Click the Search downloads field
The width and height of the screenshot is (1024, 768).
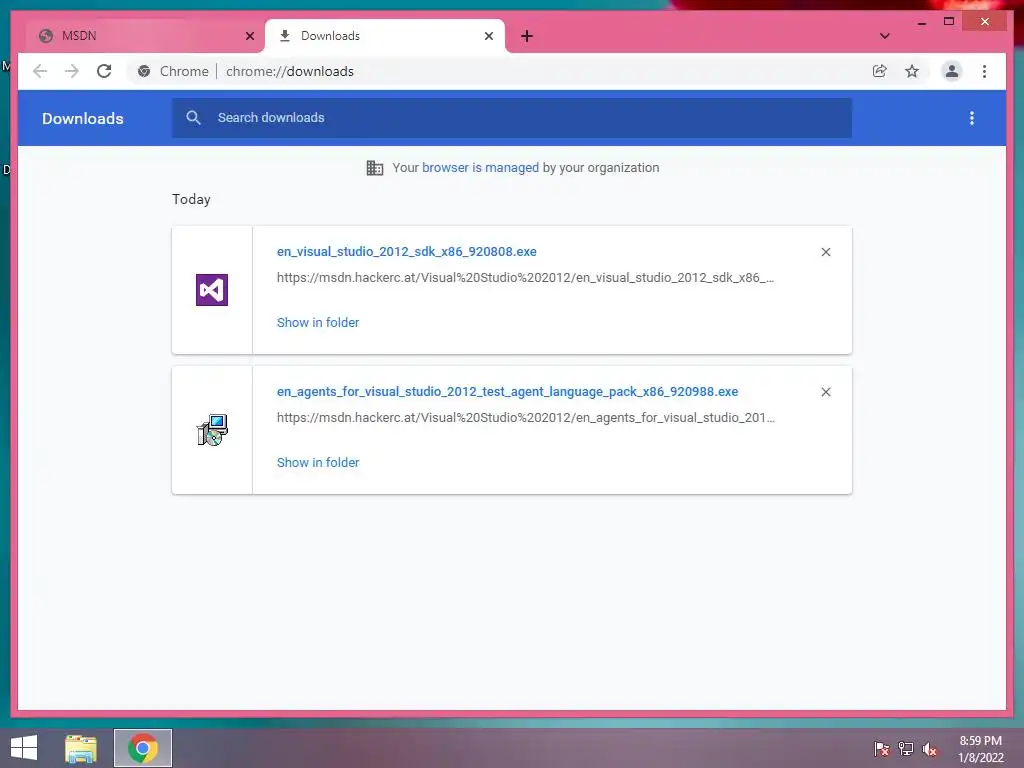click(511, 118)
